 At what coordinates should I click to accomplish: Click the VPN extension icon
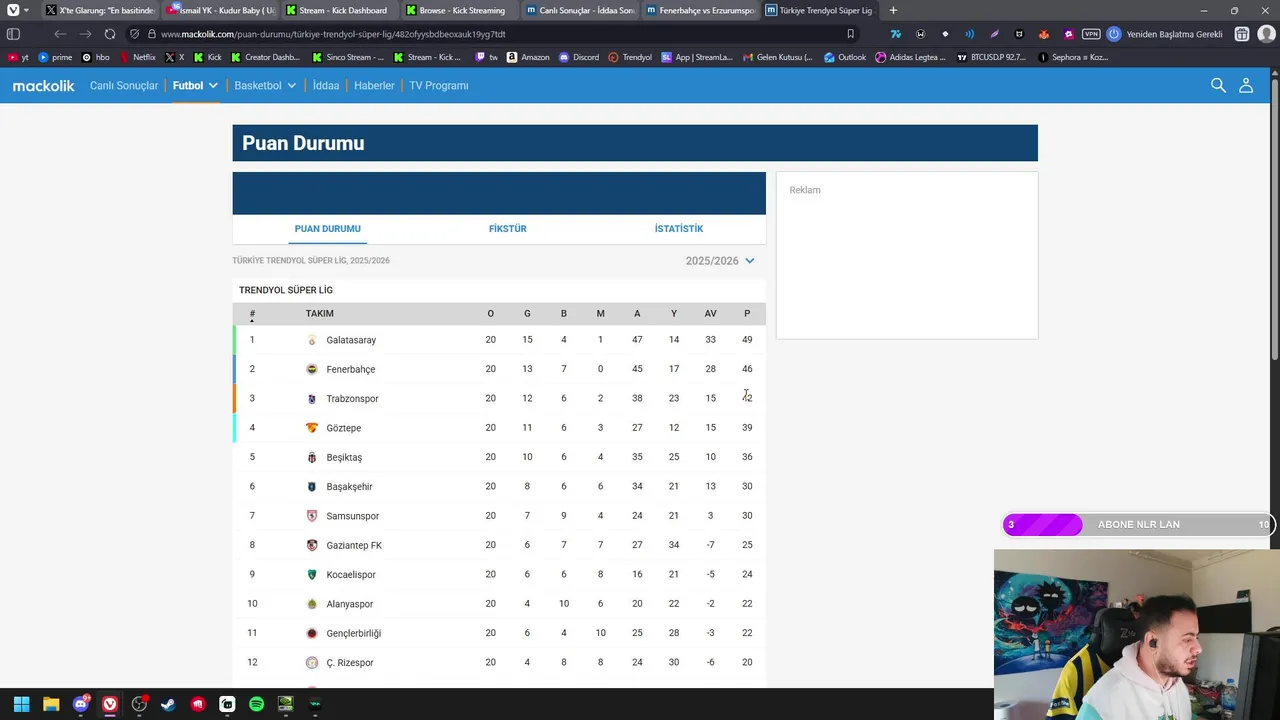[x=1092, y=34]
